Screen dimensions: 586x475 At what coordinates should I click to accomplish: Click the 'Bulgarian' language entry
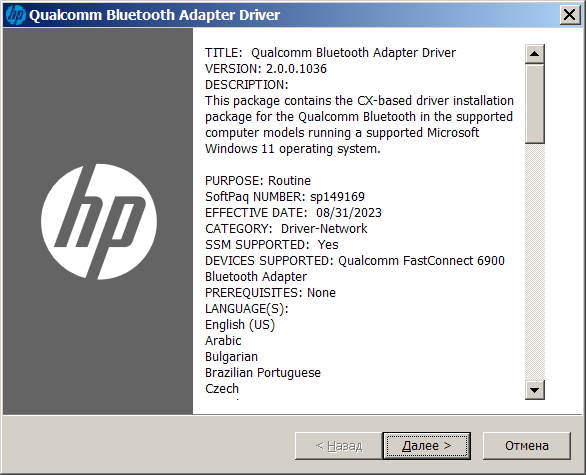click(231, 357)
